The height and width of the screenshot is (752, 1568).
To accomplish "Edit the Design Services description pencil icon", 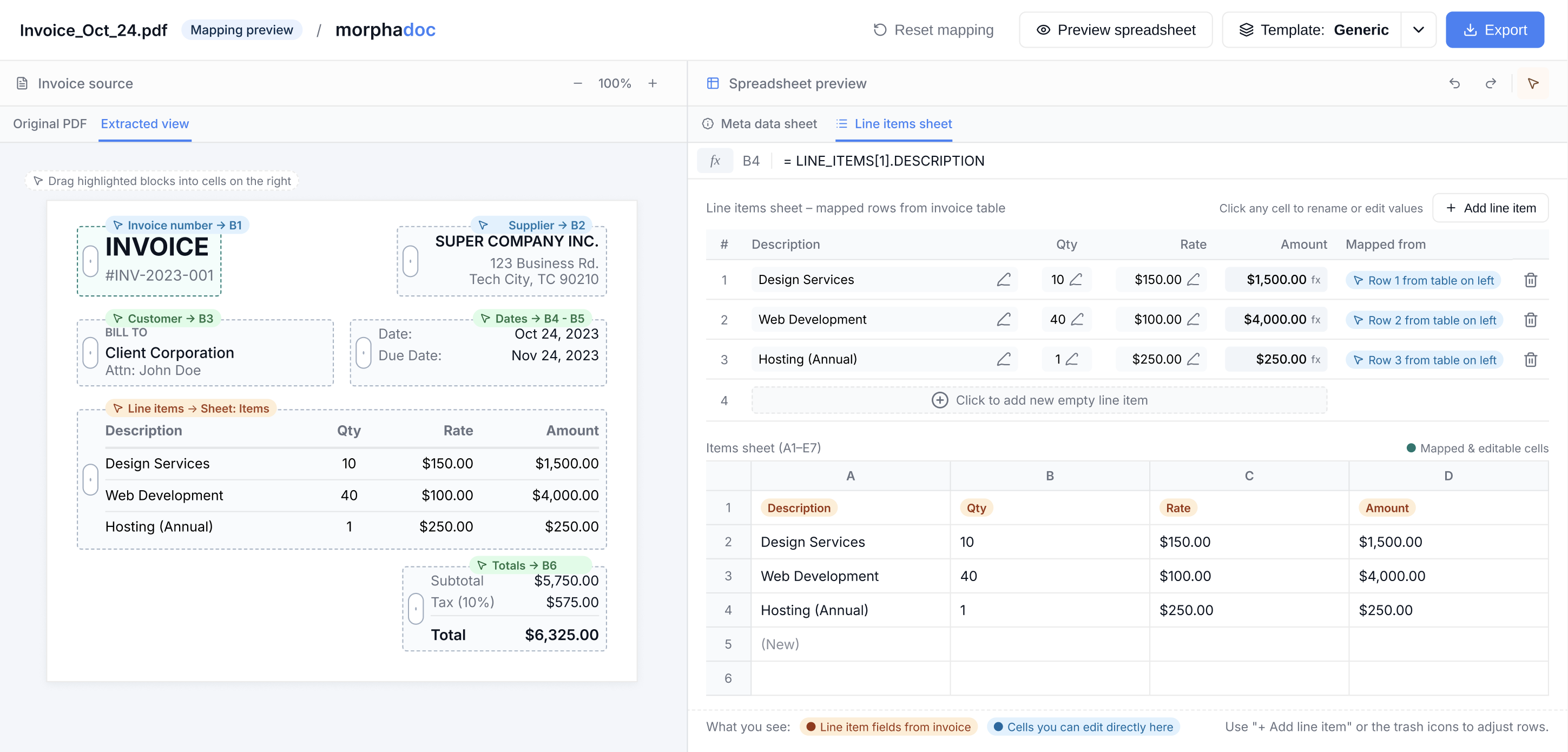I will pos(1003,280).
